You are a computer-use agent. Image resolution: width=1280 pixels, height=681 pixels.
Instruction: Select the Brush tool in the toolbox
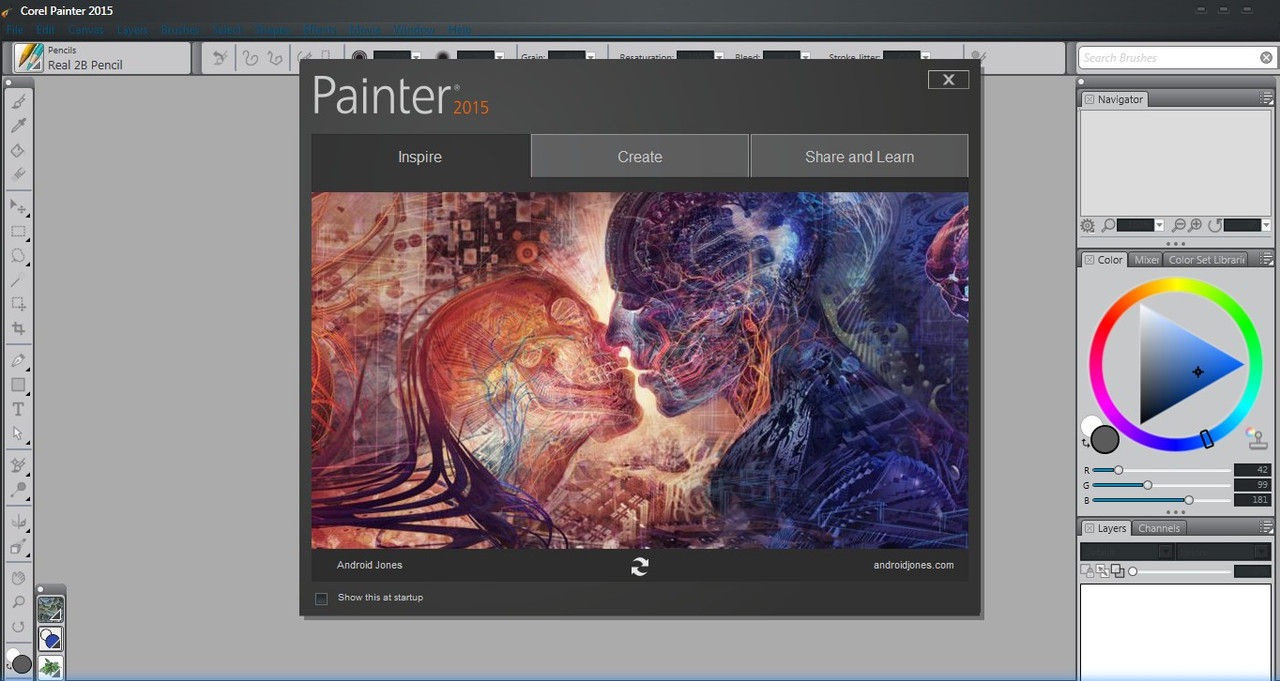point(18,101)
